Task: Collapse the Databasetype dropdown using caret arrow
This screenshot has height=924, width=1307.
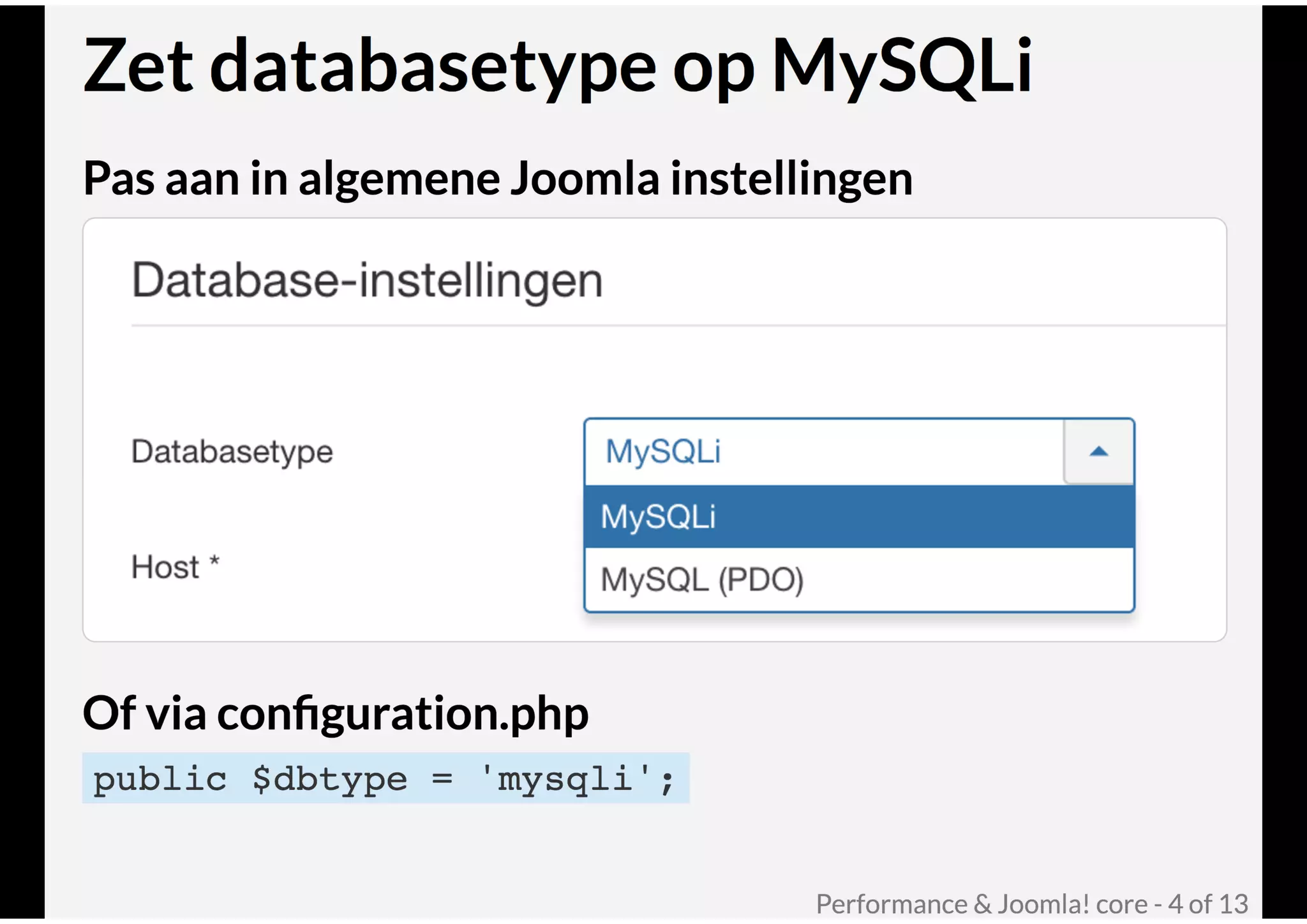Action: coord(1098,452)
